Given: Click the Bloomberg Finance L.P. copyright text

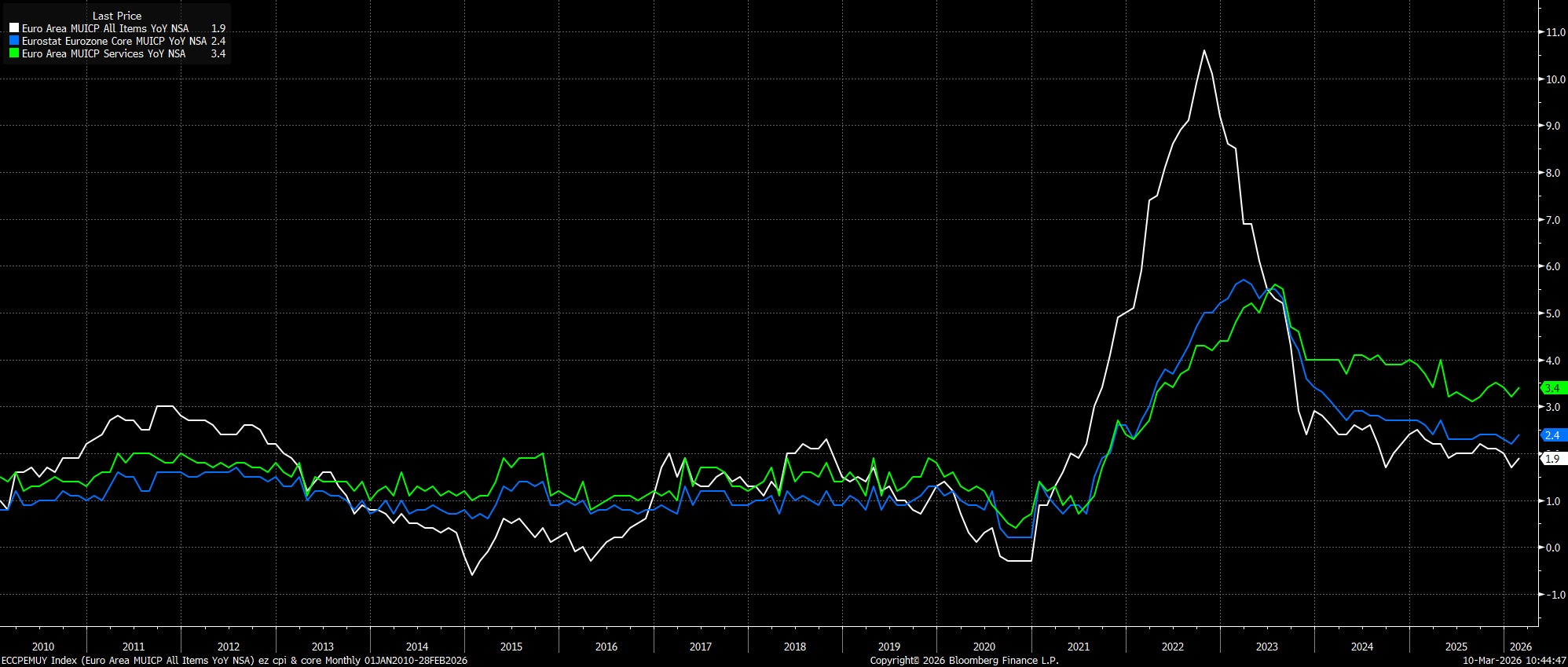Looking at the screenshot, I should point(964,661).
